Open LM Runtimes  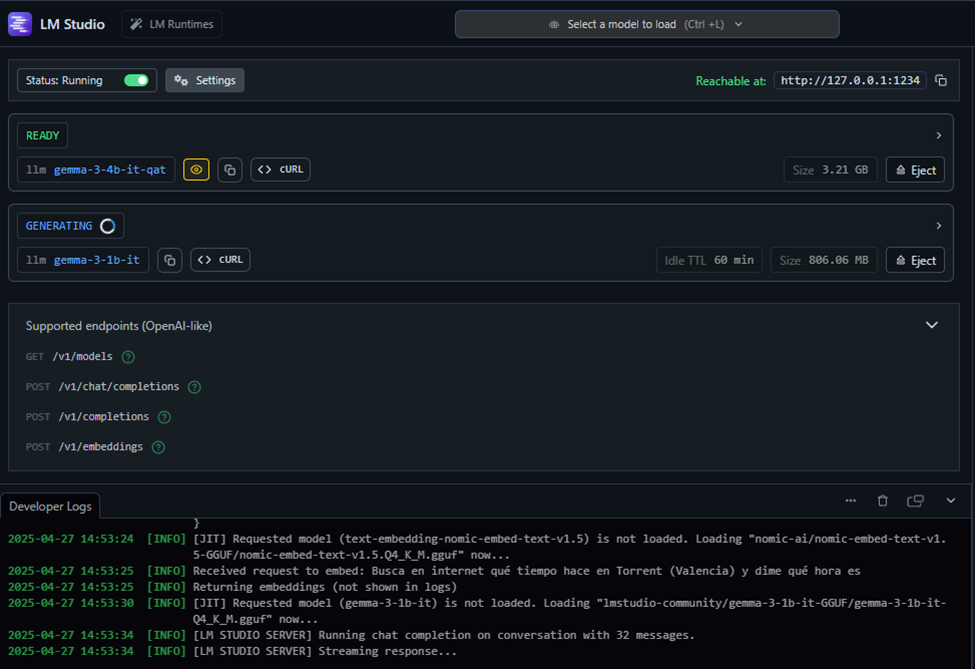coord(172,24)
